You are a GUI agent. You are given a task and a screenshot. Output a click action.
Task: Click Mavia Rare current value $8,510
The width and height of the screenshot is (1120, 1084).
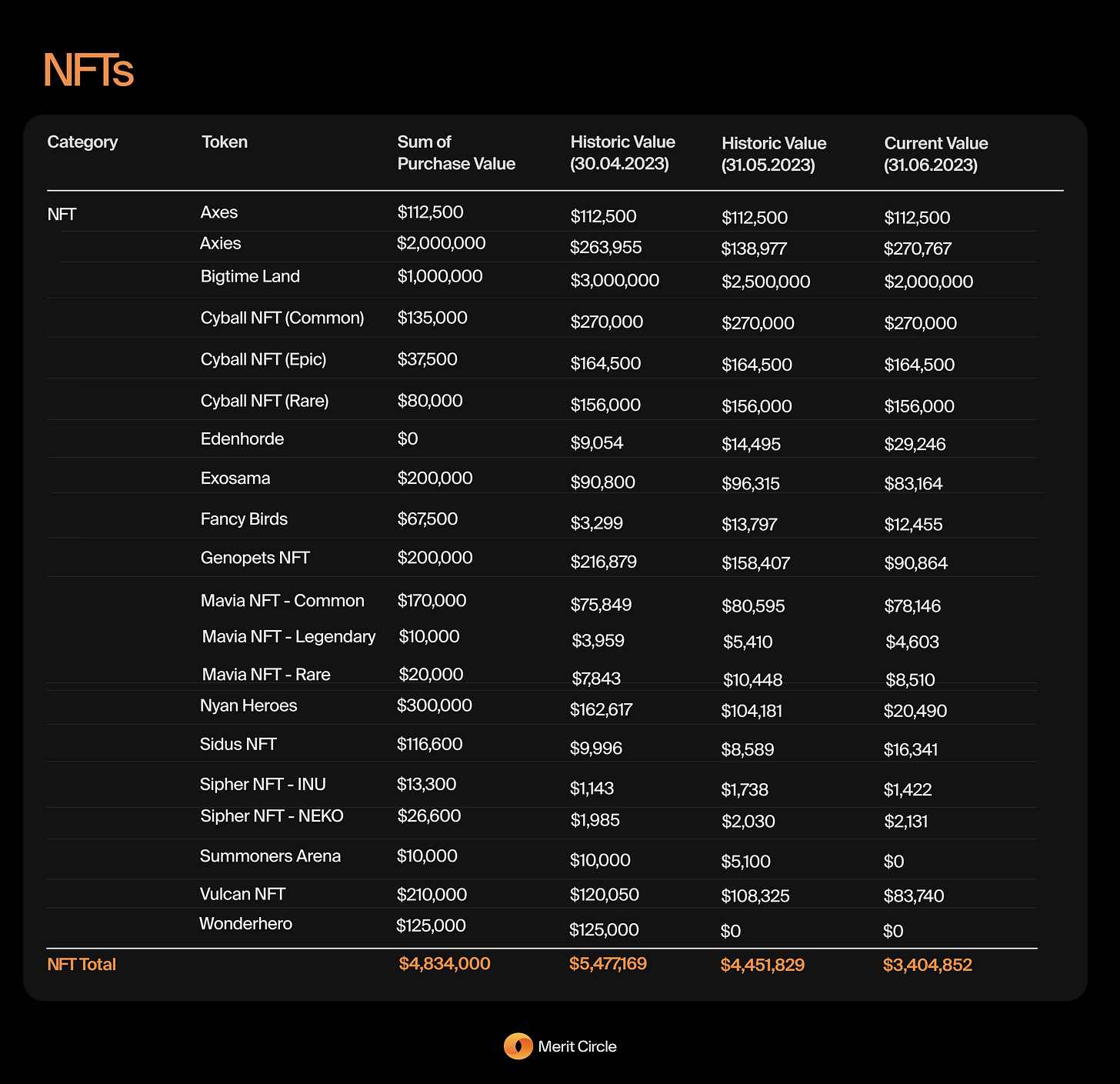910,680
